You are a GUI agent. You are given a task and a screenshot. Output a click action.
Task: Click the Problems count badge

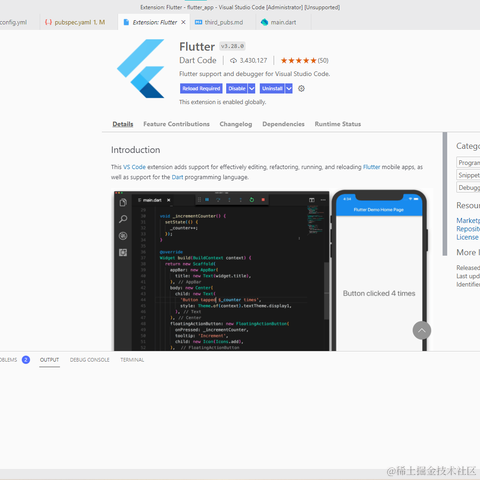click(26, 360)
